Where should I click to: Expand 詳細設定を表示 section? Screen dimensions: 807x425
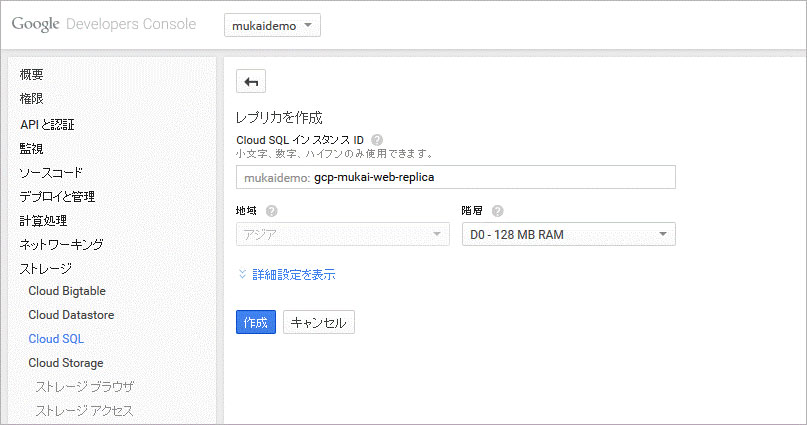(287, 275)
